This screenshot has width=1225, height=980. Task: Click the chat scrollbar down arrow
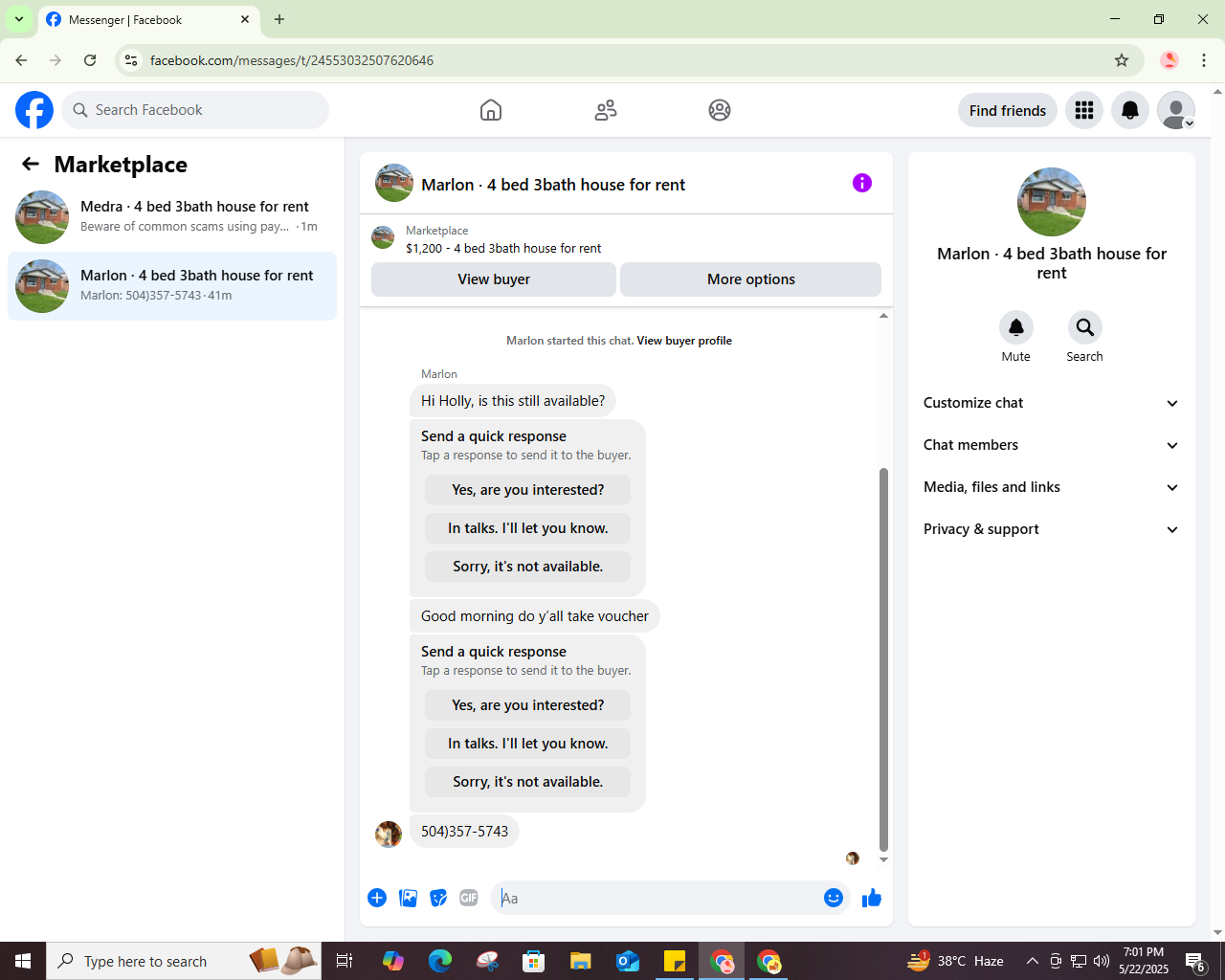coord(883,860)
